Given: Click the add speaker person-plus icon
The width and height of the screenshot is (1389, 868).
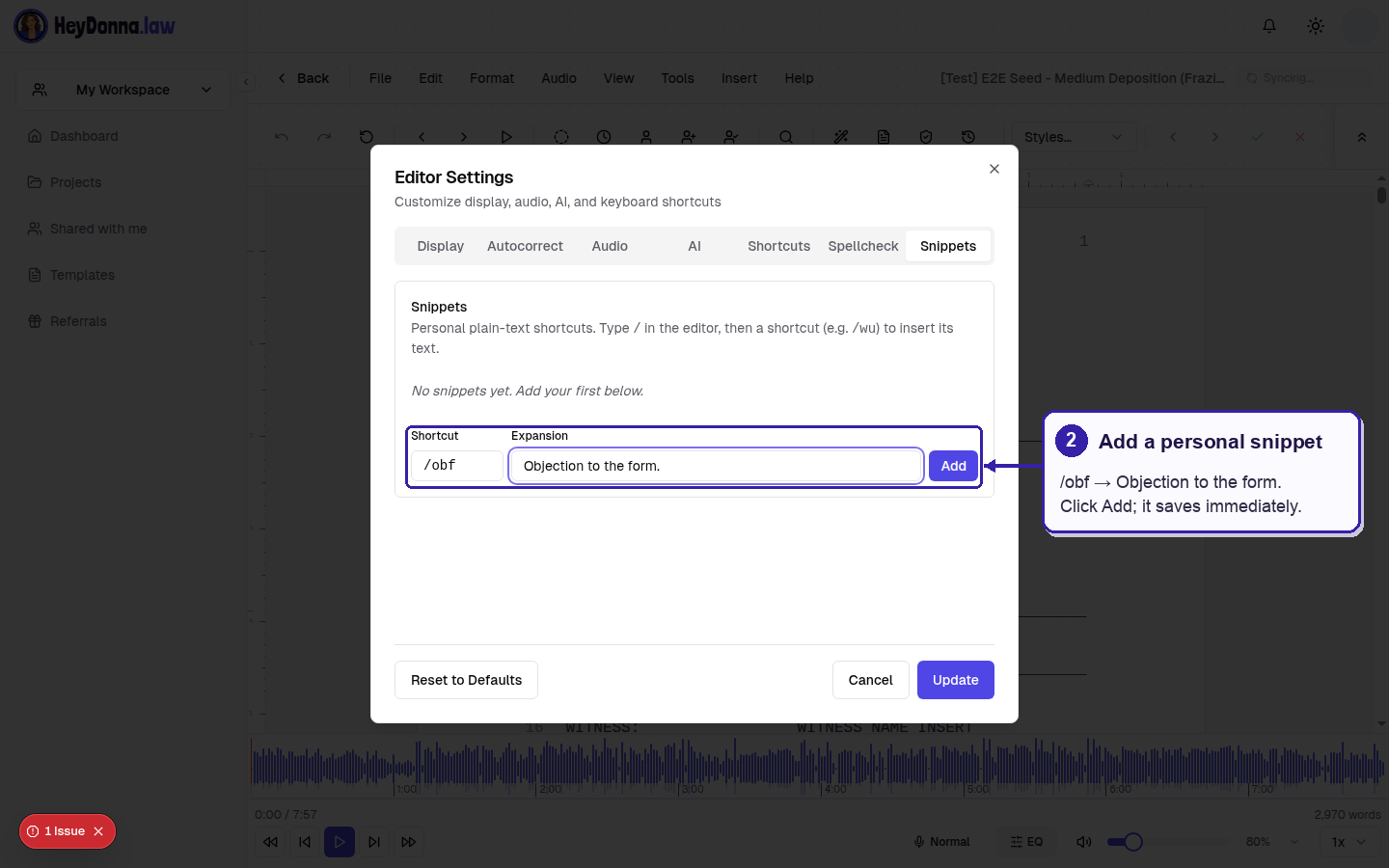Looking at the screenshot, I should click(x=689, y=137).
